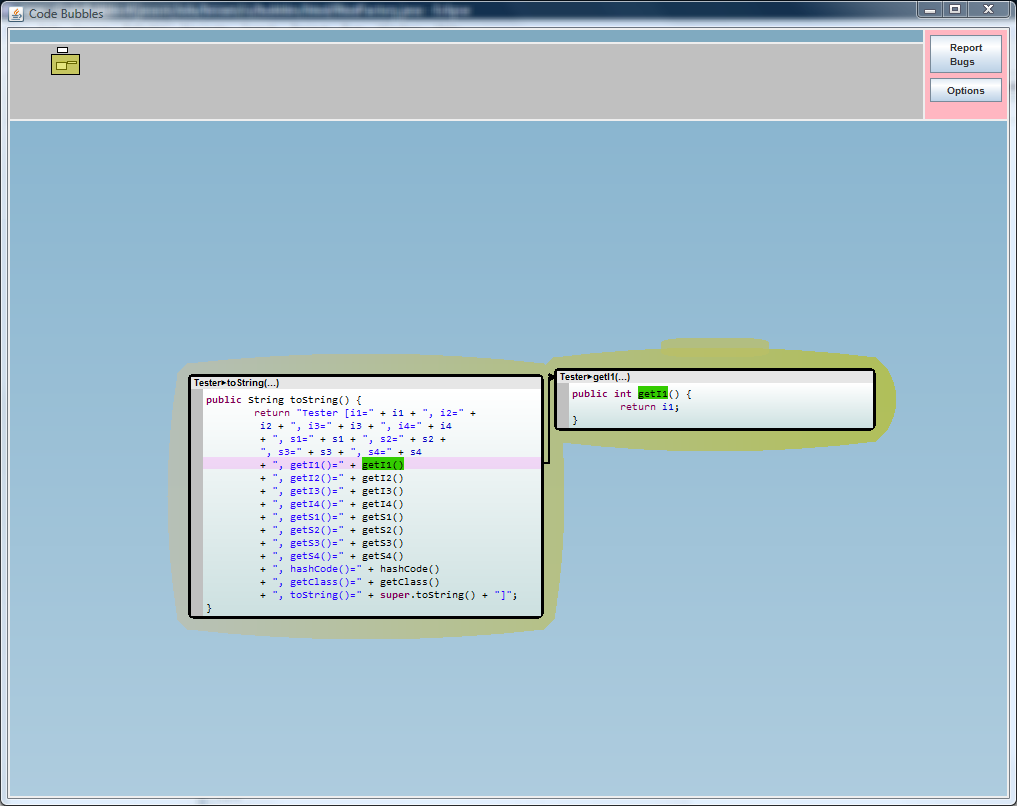1017x806 pixels.
Task: Click the small tab atop the getI1 bubble group
Action: pyautogui.click(x=715, y=347)
